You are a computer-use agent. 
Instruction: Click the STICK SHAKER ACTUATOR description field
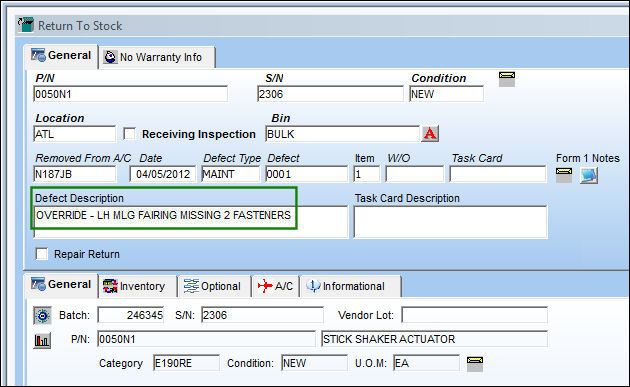434,339
